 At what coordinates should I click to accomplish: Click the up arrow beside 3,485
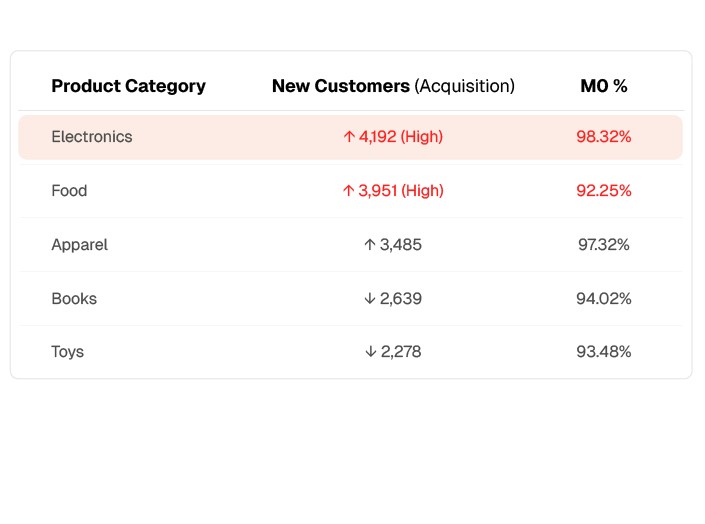click(369, 245)
